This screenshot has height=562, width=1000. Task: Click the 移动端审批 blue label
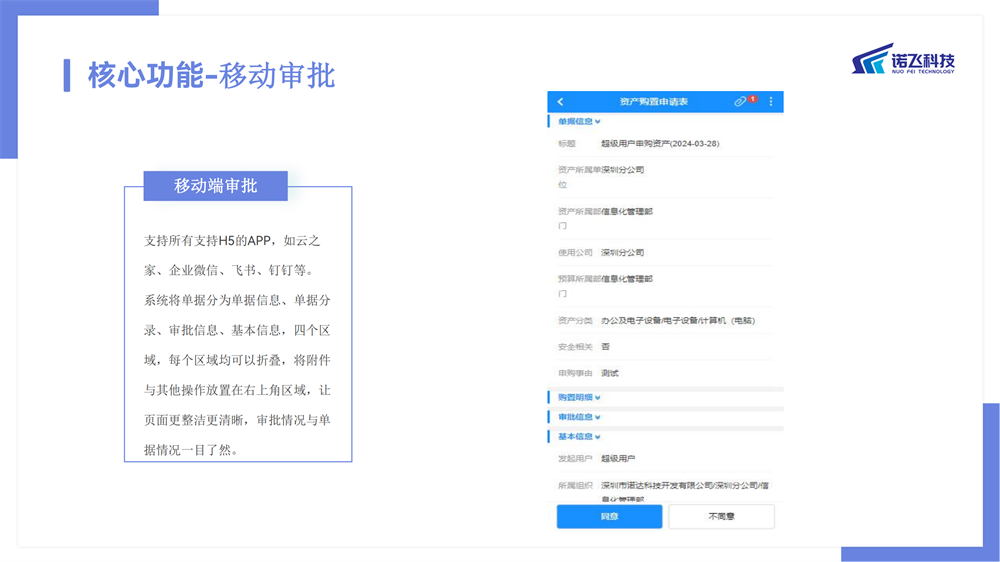[x=216, y=186]
